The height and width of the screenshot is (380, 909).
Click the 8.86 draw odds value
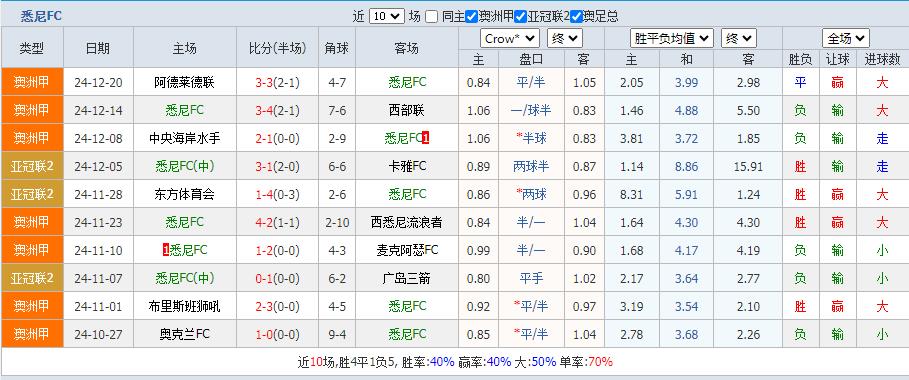686,167
